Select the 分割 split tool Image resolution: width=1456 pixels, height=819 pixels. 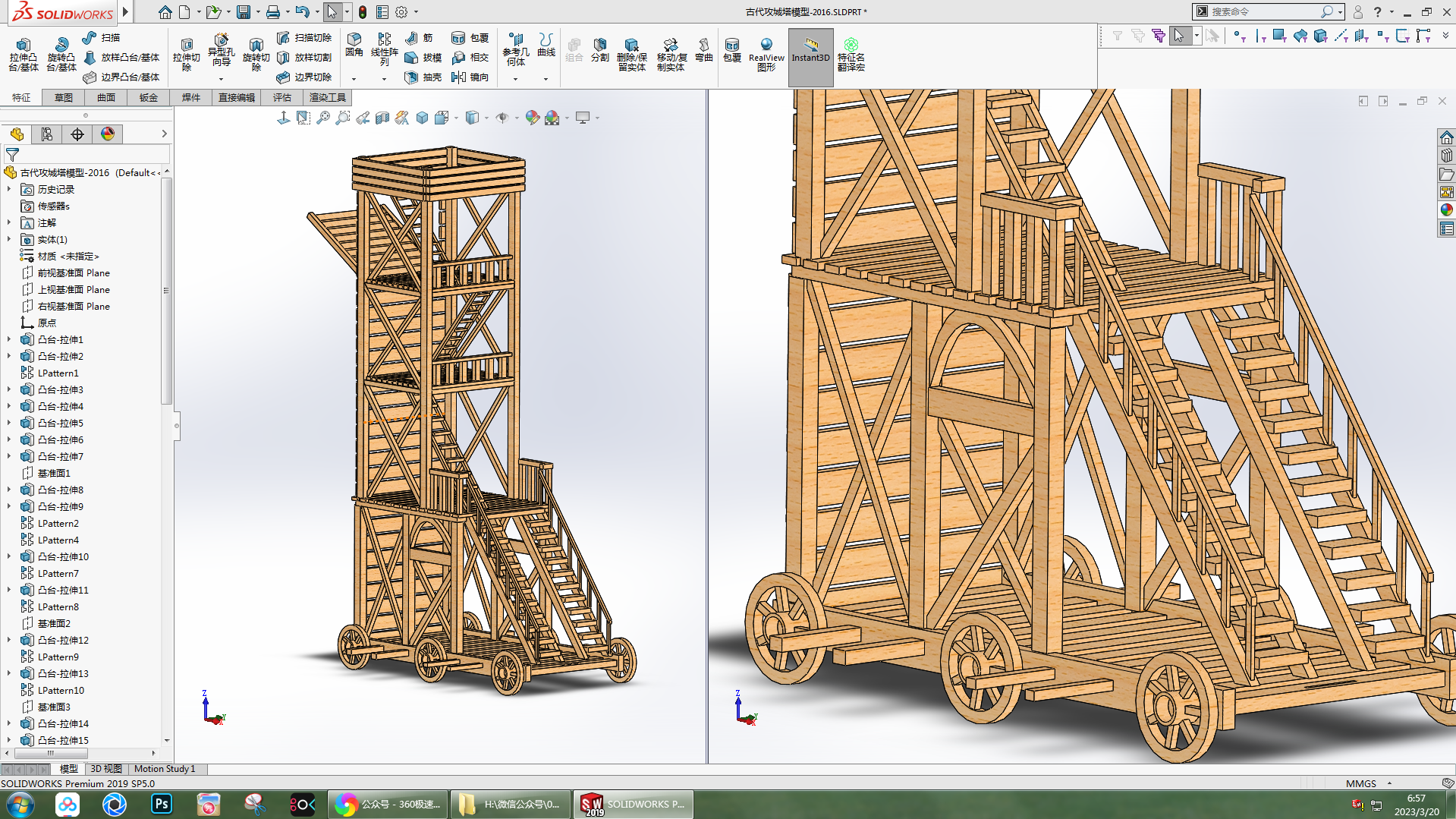599,50
